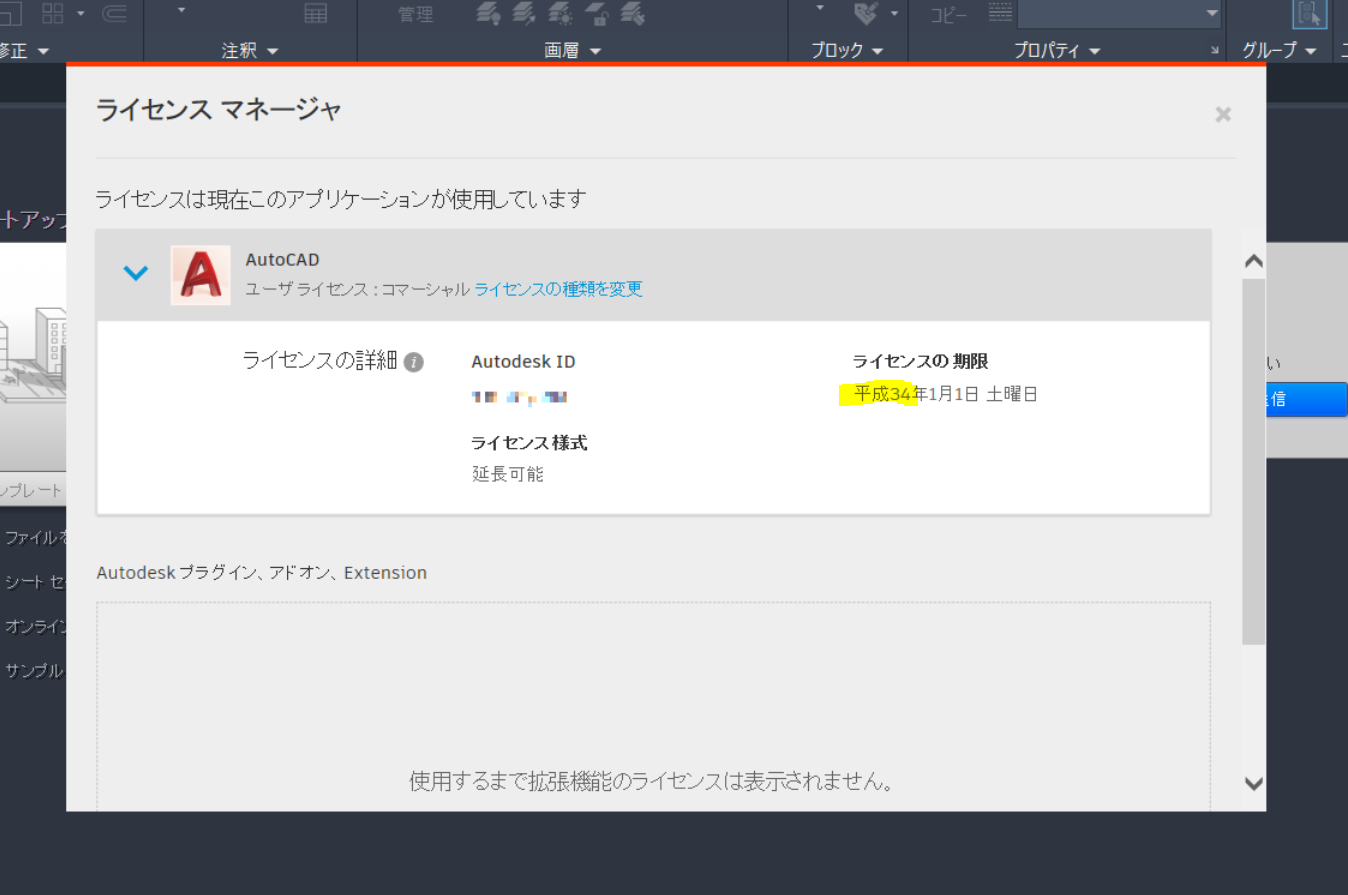This screenshot has height=895, width=1348.
Task: Click the AutoCAD product name text
Action: point(282,260)
